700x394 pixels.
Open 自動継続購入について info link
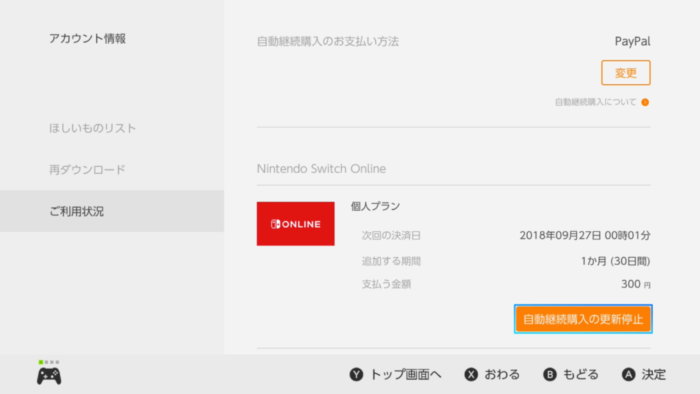pyautogui.click(x=596, y=102)
